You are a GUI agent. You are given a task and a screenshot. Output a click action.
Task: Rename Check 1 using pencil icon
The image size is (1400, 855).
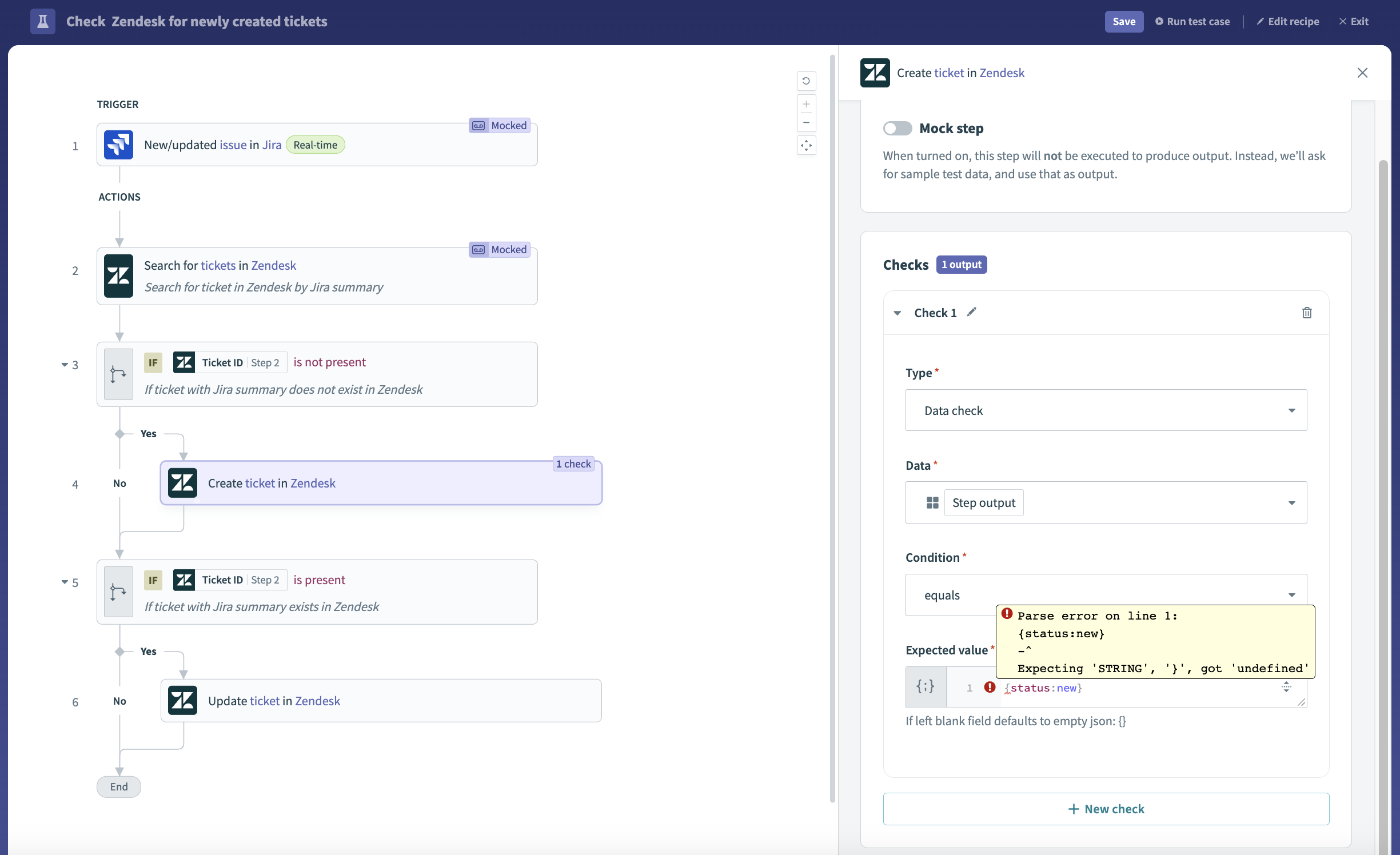coord(972,312)
